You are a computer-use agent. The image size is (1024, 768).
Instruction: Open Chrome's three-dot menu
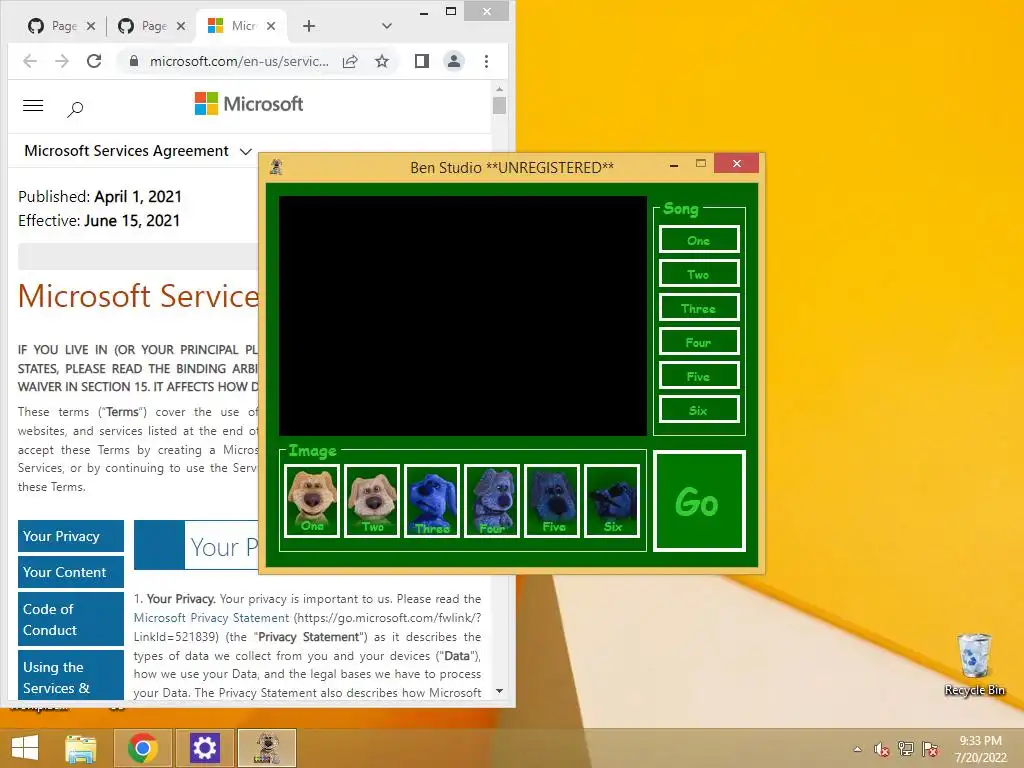487,61
